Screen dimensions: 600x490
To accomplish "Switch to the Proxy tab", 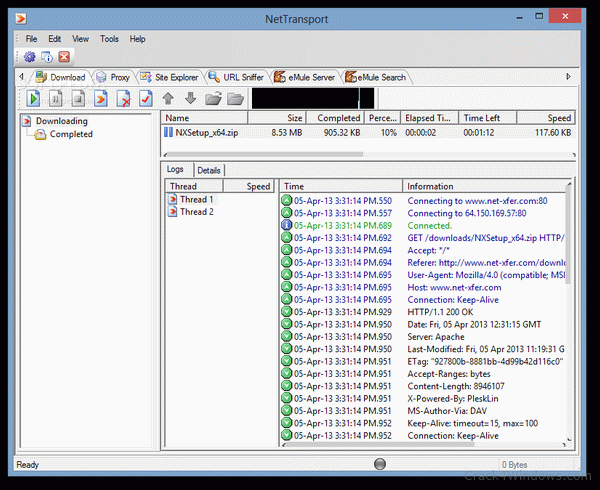I will (x=113, y=77).
